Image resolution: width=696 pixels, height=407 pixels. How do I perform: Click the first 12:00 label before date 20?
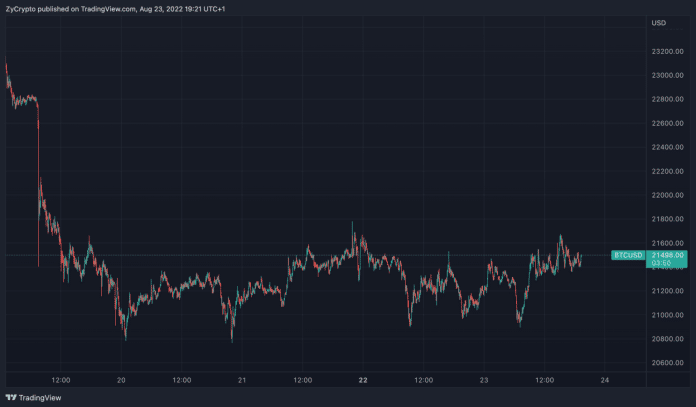60,380
